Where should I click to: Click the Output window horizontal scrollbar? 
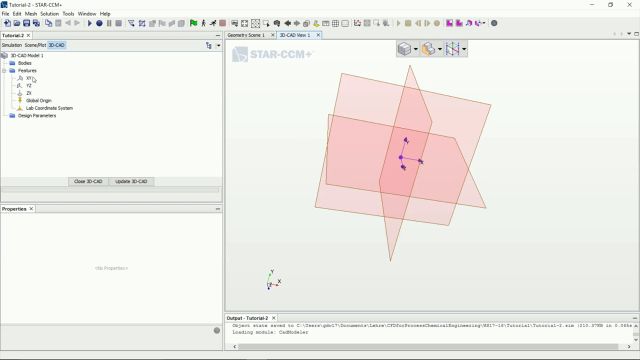pyautogui.click(x=428, y=347)
